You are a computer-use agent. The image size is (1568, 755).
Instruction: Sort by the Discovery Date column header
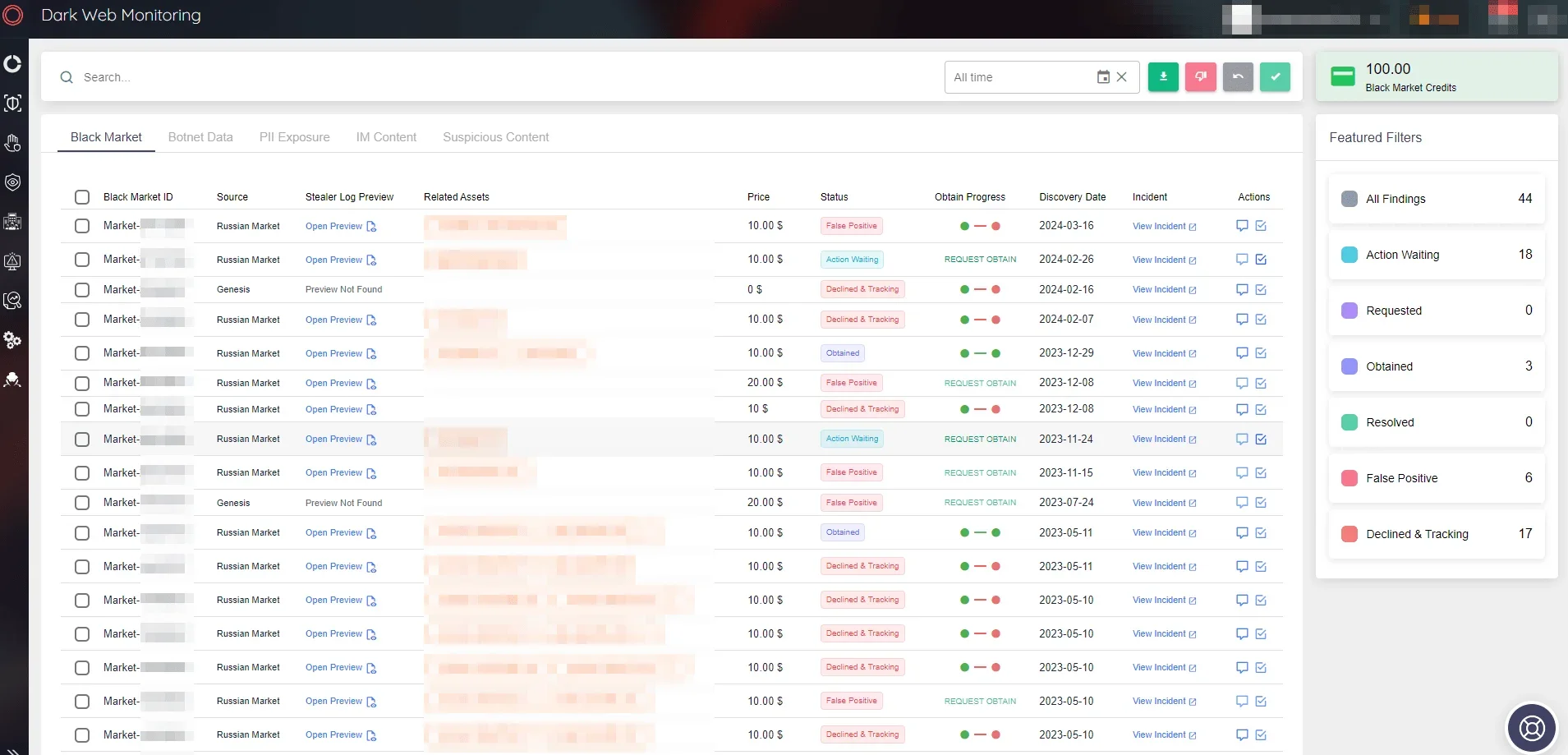click(x=1072, y=197)
